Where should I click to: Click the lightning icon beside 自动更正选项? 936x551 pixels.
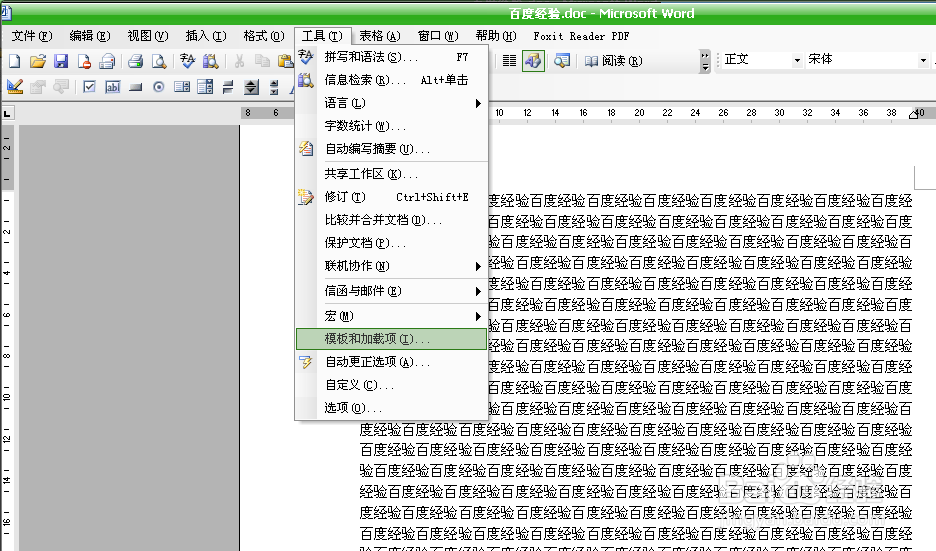point(306,362)
